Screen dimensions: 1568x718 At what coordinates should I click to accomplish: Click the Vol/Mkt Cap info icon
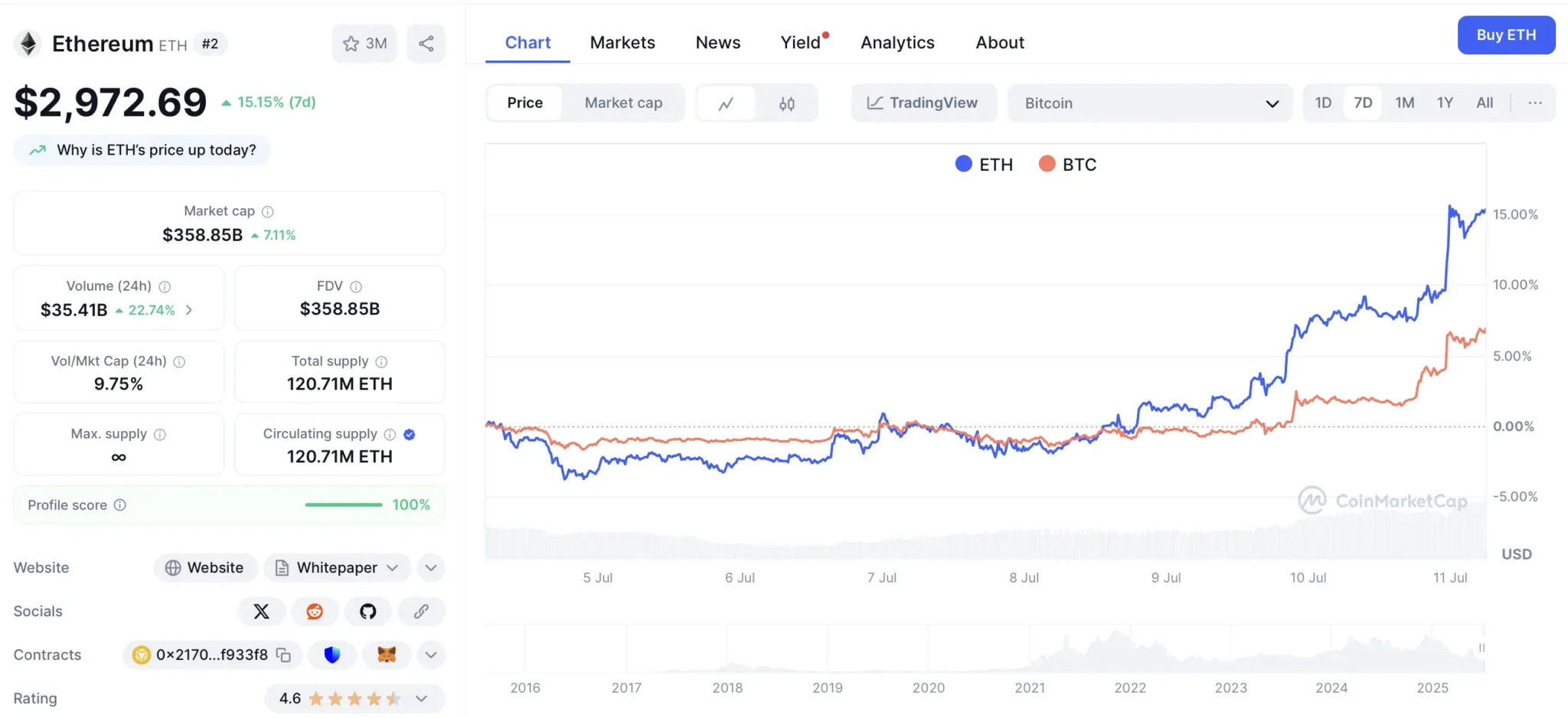click(179, 361)
